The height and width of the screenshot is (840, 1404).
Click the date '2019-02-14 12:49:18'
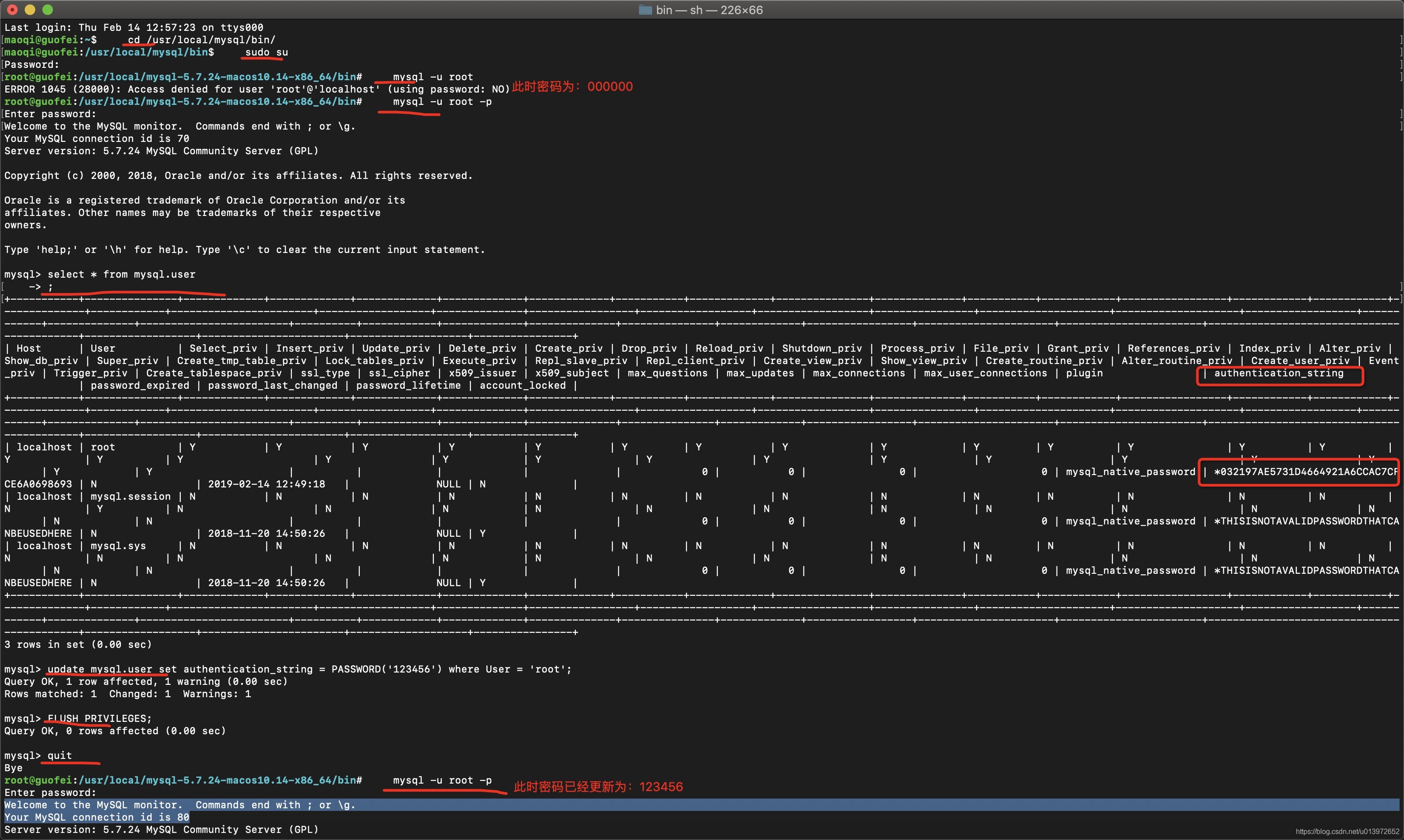[x=266, y=484]
